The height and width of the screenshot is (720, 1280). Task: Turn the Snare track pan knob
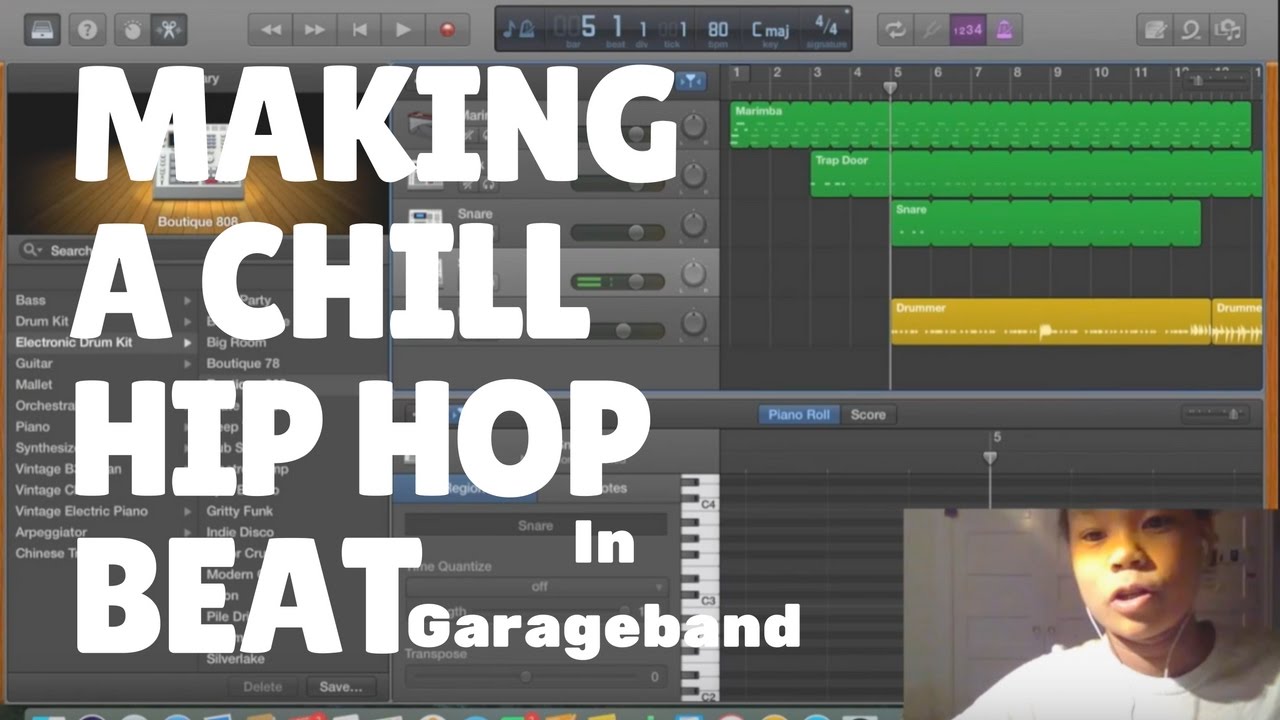click(693, 223)
